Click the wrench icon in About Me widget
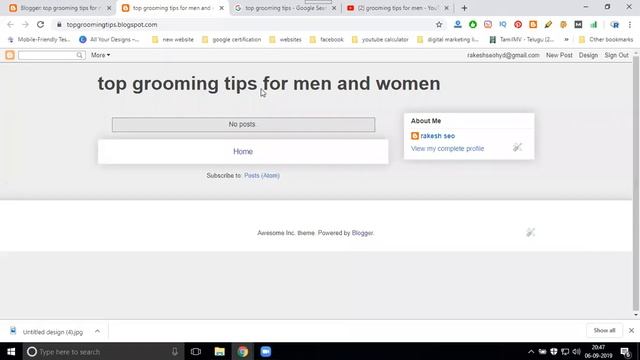Image resolution: width=640 pixels, height=360 pixels. pos(517,147)
